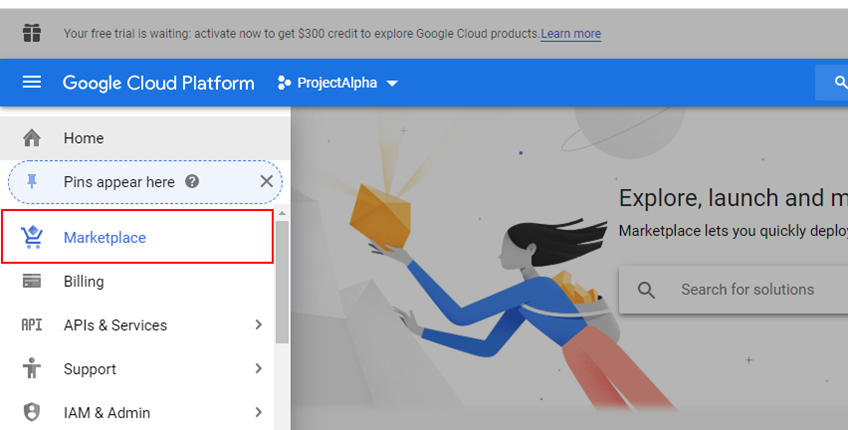Expand the IAM & Admin submenu arrow
Viewport: 848px width, 430px height.
click(x=259, y=412)
